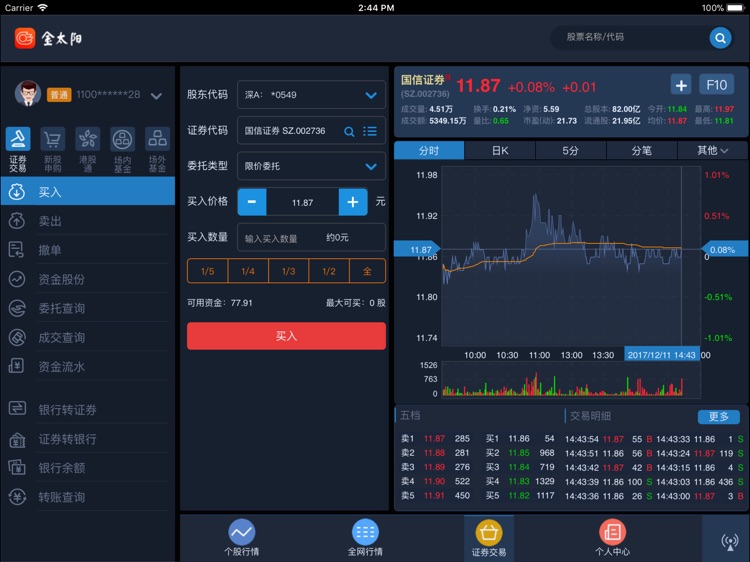Click the 买1 price 11.86

tap(519, 439)
